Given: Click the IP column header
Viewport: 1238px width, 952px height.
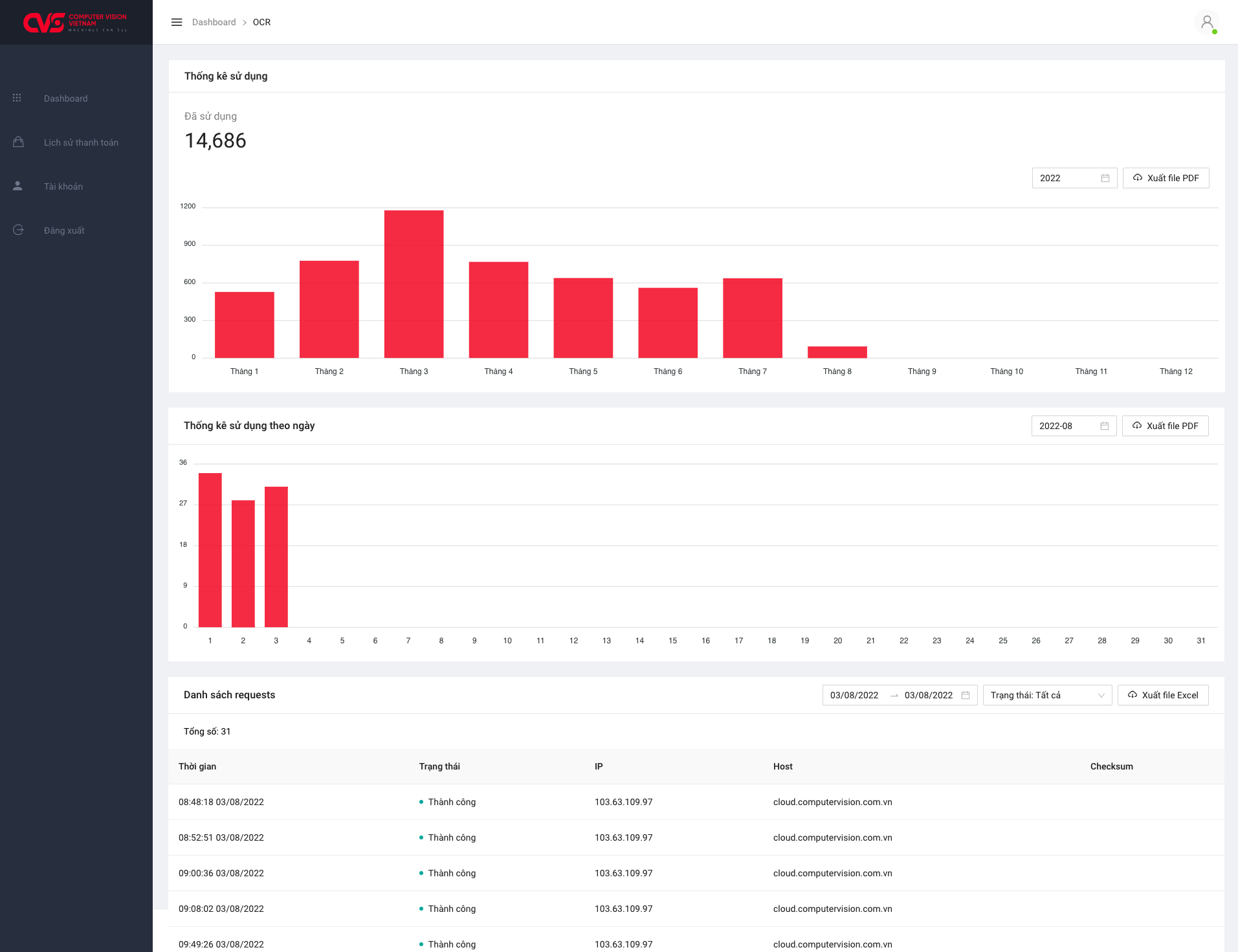Looking at the screenshot, I should coord(599,766).
